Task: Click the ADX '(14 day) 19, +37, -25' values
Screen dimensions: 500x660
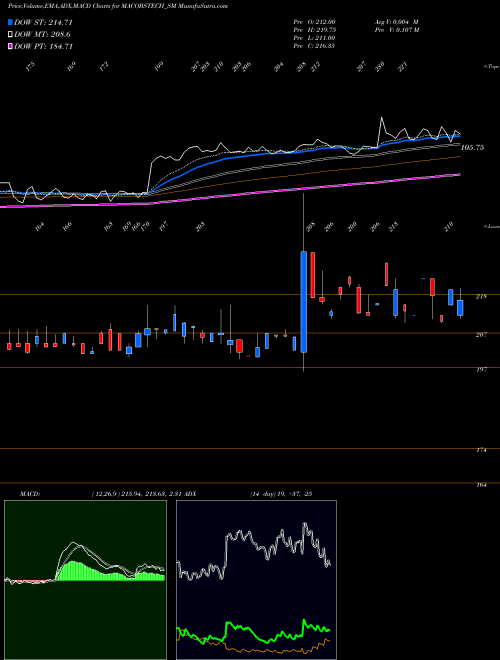Action: click(x=281, y=494)
